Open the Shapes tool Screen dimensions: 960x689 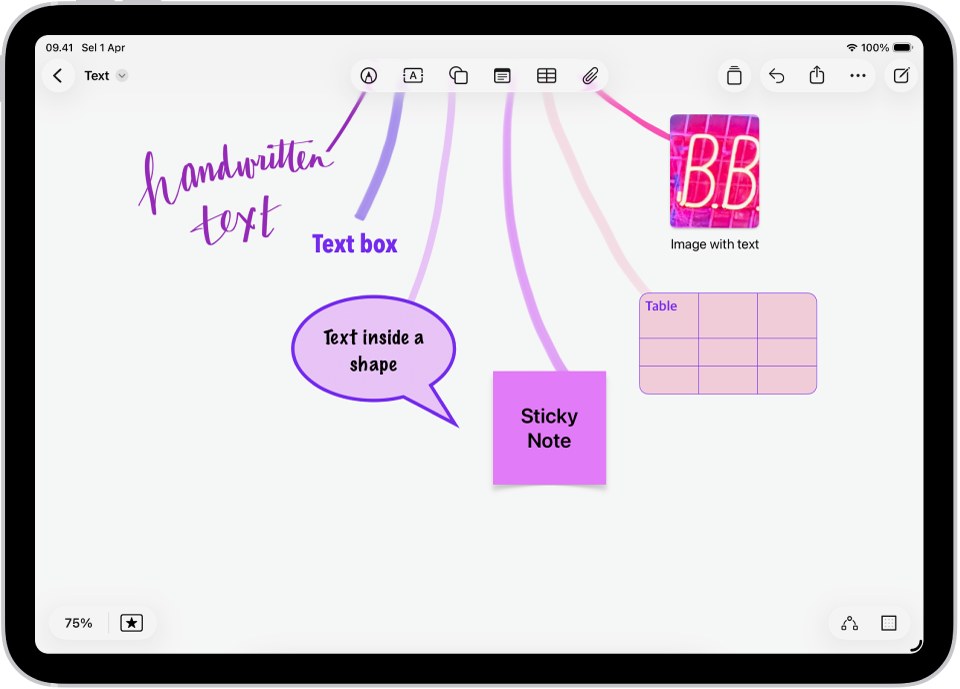458,75
